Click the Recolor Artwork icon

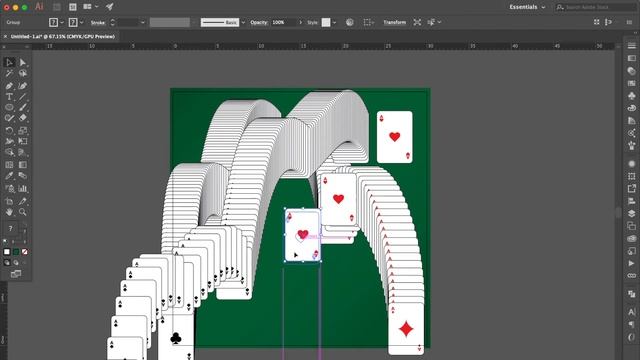350,22
